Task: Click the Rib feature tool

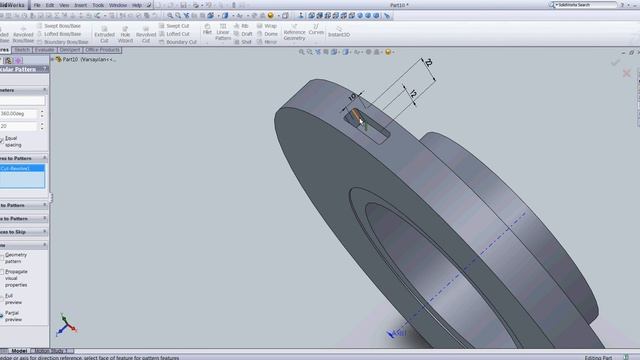Action: pos(241,26)
